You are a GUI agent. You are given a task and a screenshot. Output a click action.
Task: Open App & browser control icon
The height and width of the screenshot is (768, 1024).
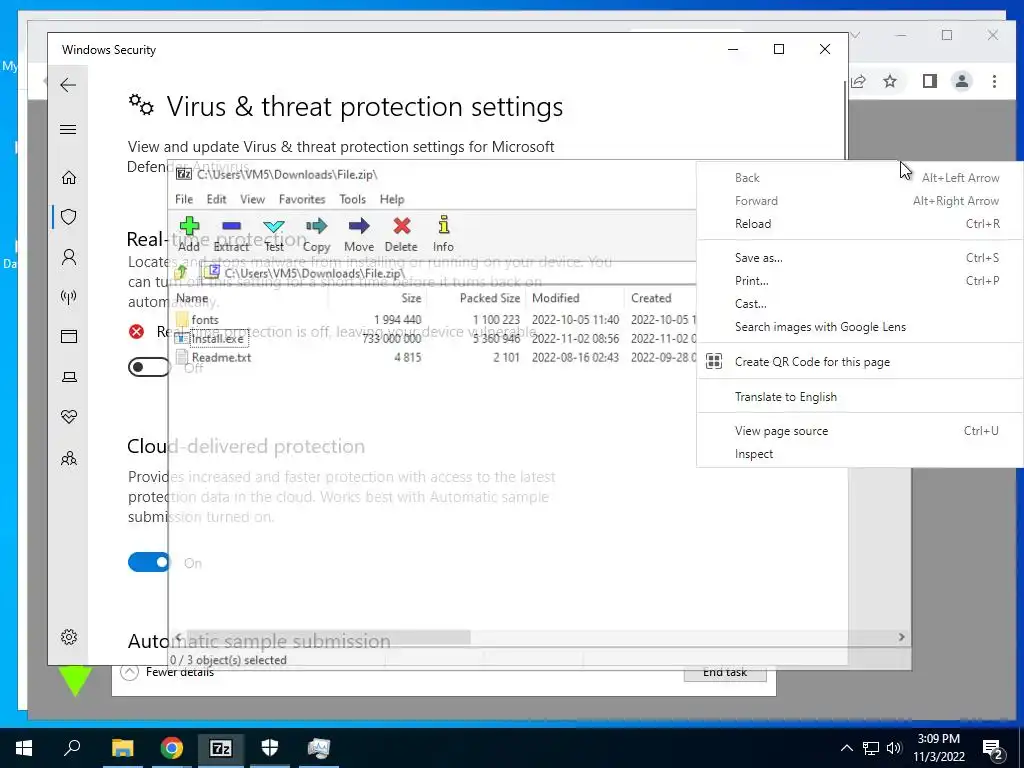[69, 336]
